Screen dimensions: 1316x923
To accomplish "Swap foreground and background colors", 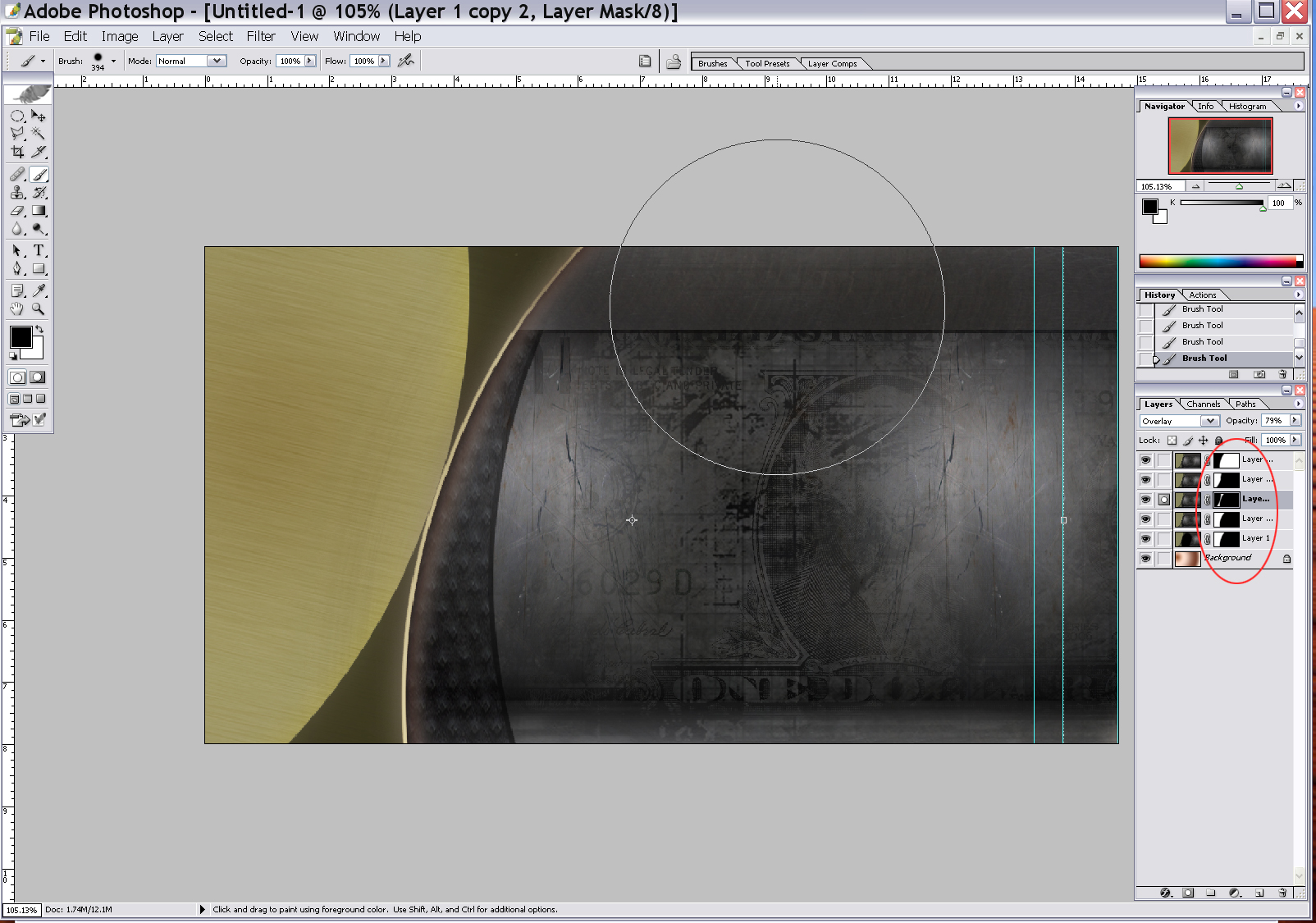I will point(39,329).
